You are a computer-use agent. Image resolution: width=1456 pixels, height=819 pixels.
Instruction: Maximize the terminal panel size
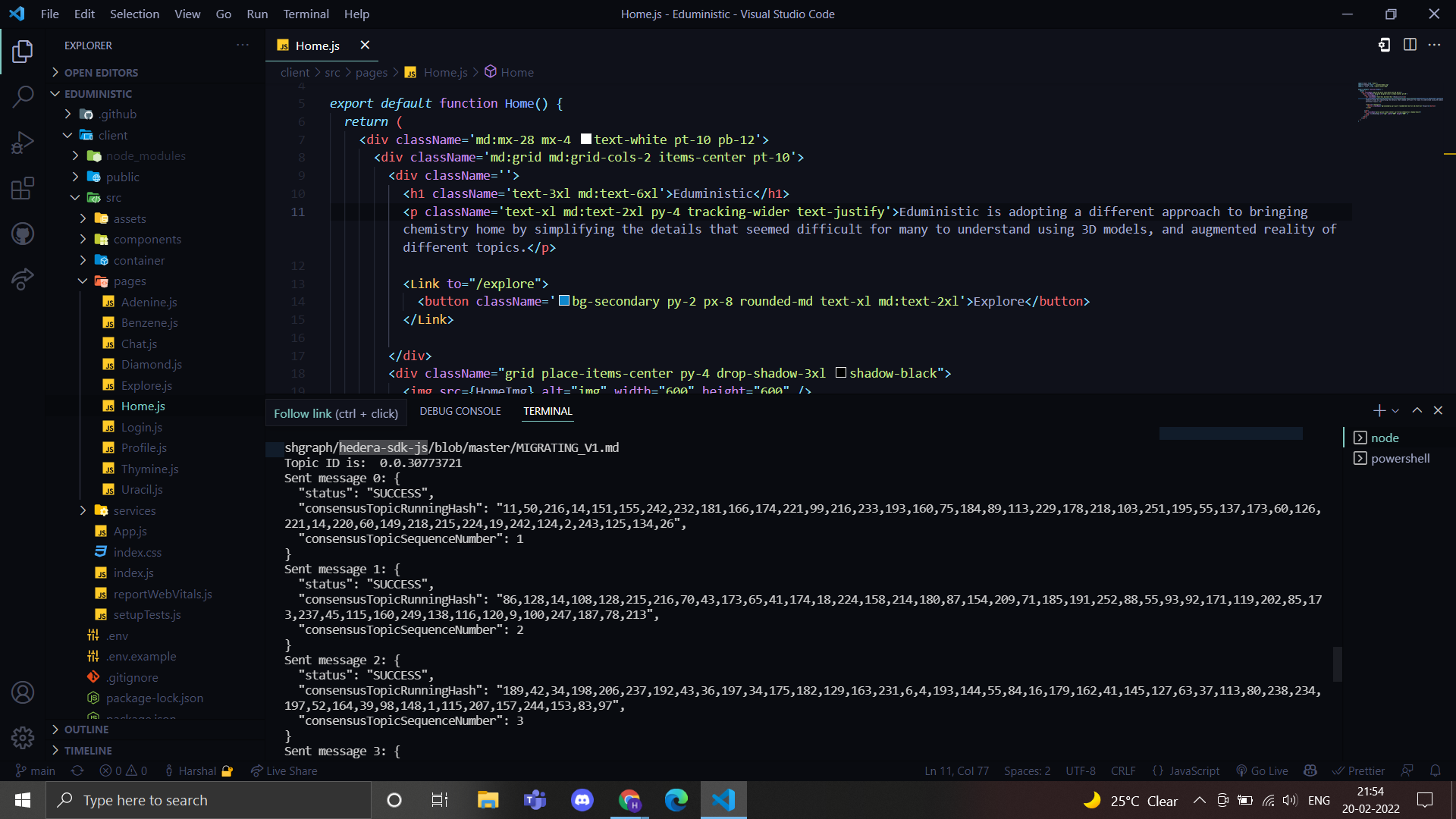[1417, 410]
